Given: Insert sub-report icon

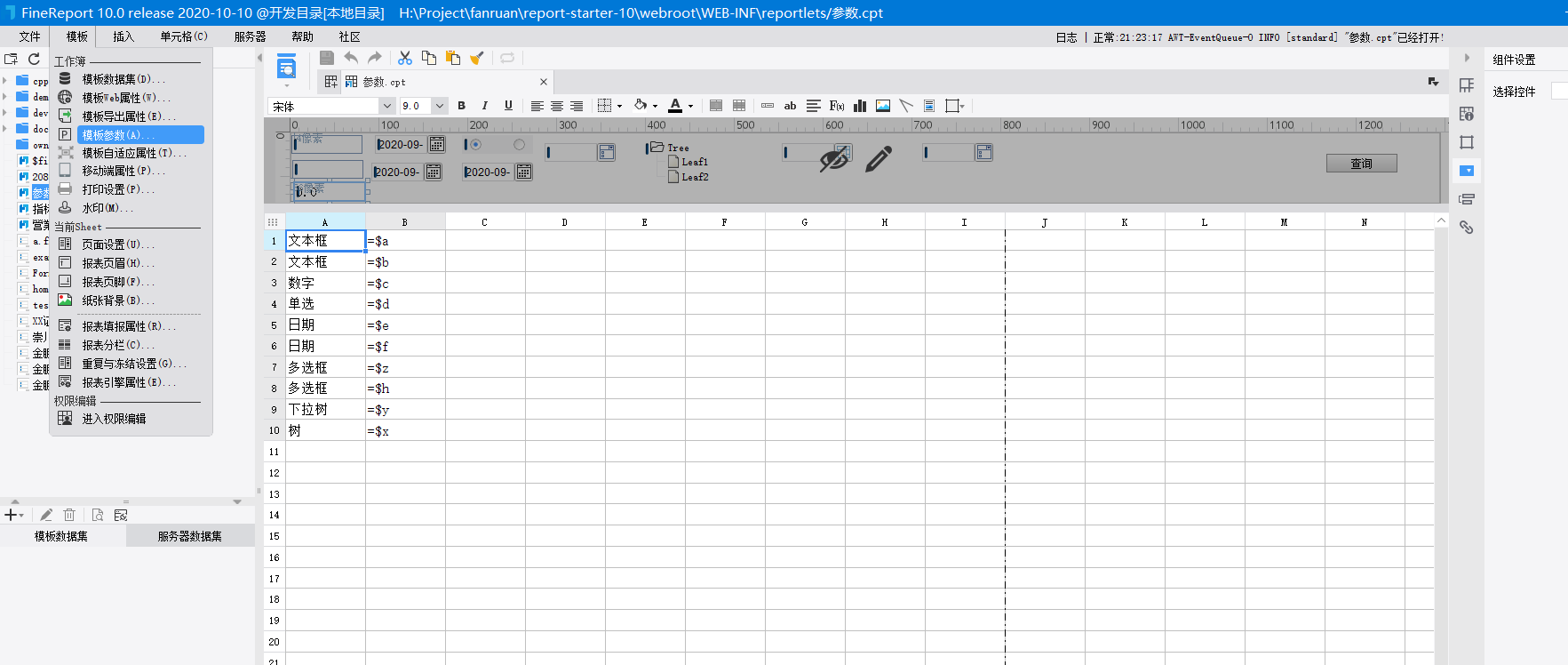Looking at the screenshot, I should coord(929,106).
